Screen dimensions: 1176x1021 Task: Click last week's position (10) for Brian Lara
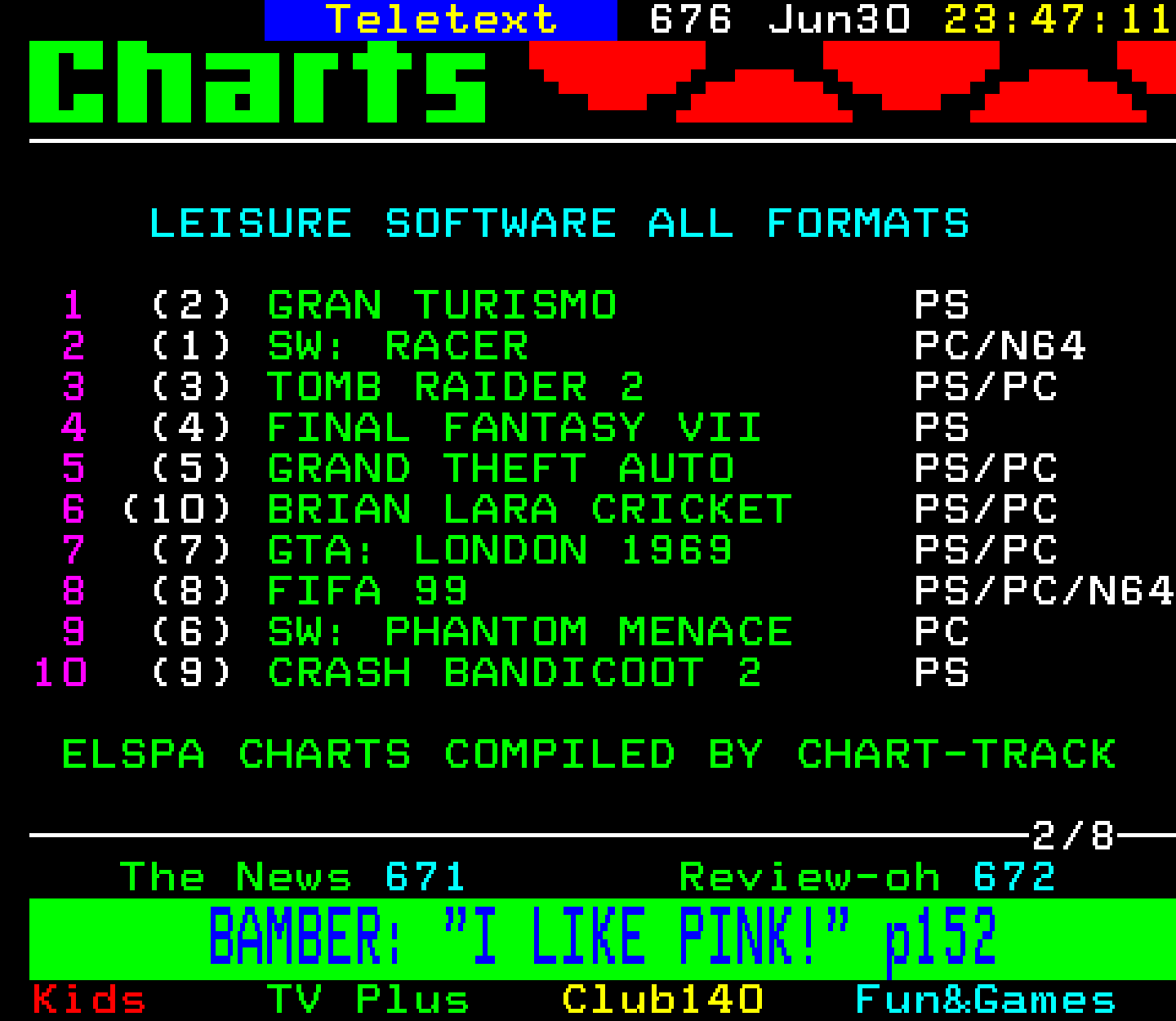click(x=177, y=510)
